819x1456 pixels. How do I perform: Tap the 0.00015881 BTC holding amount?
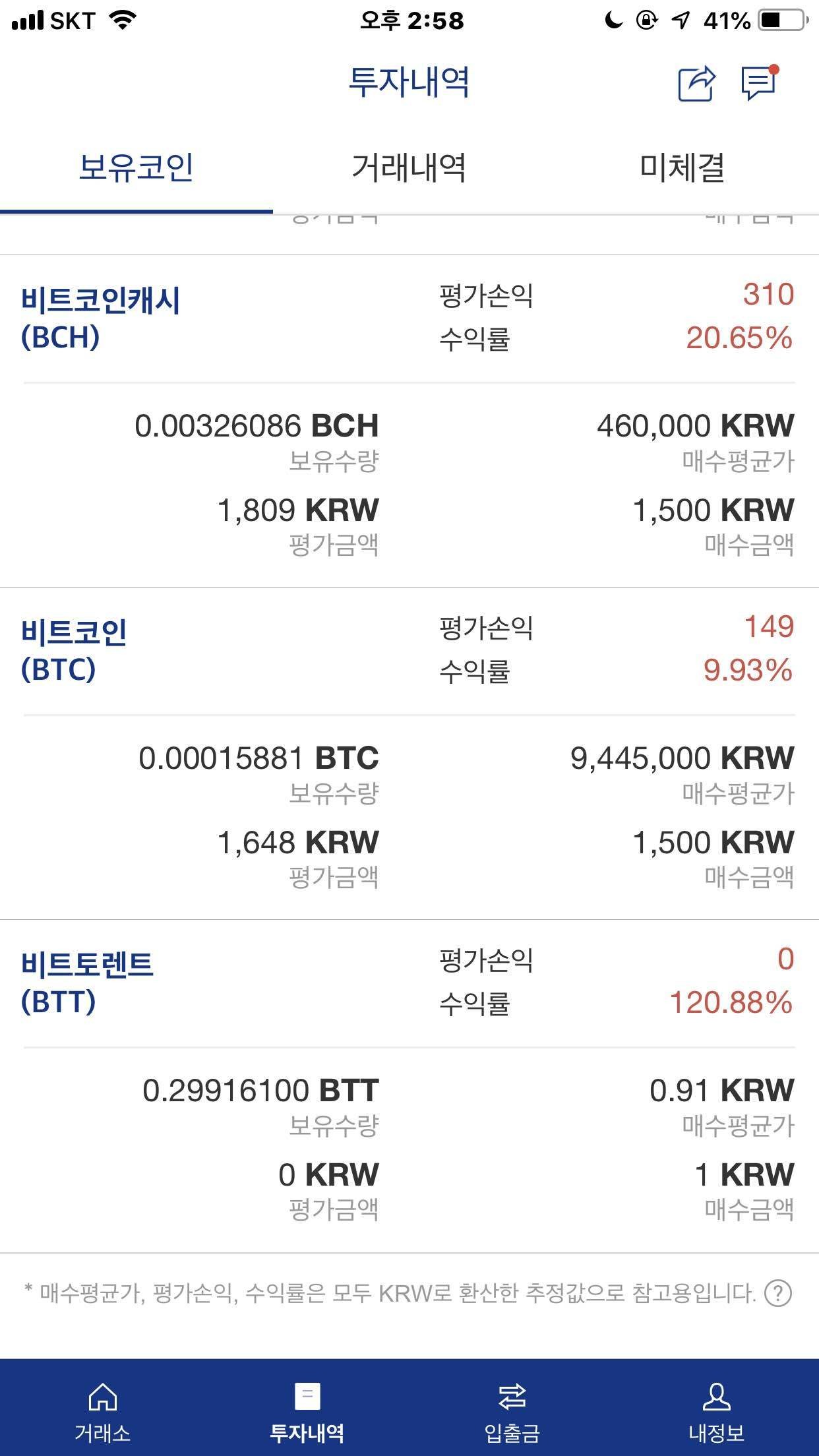click(x=258, y=758)
